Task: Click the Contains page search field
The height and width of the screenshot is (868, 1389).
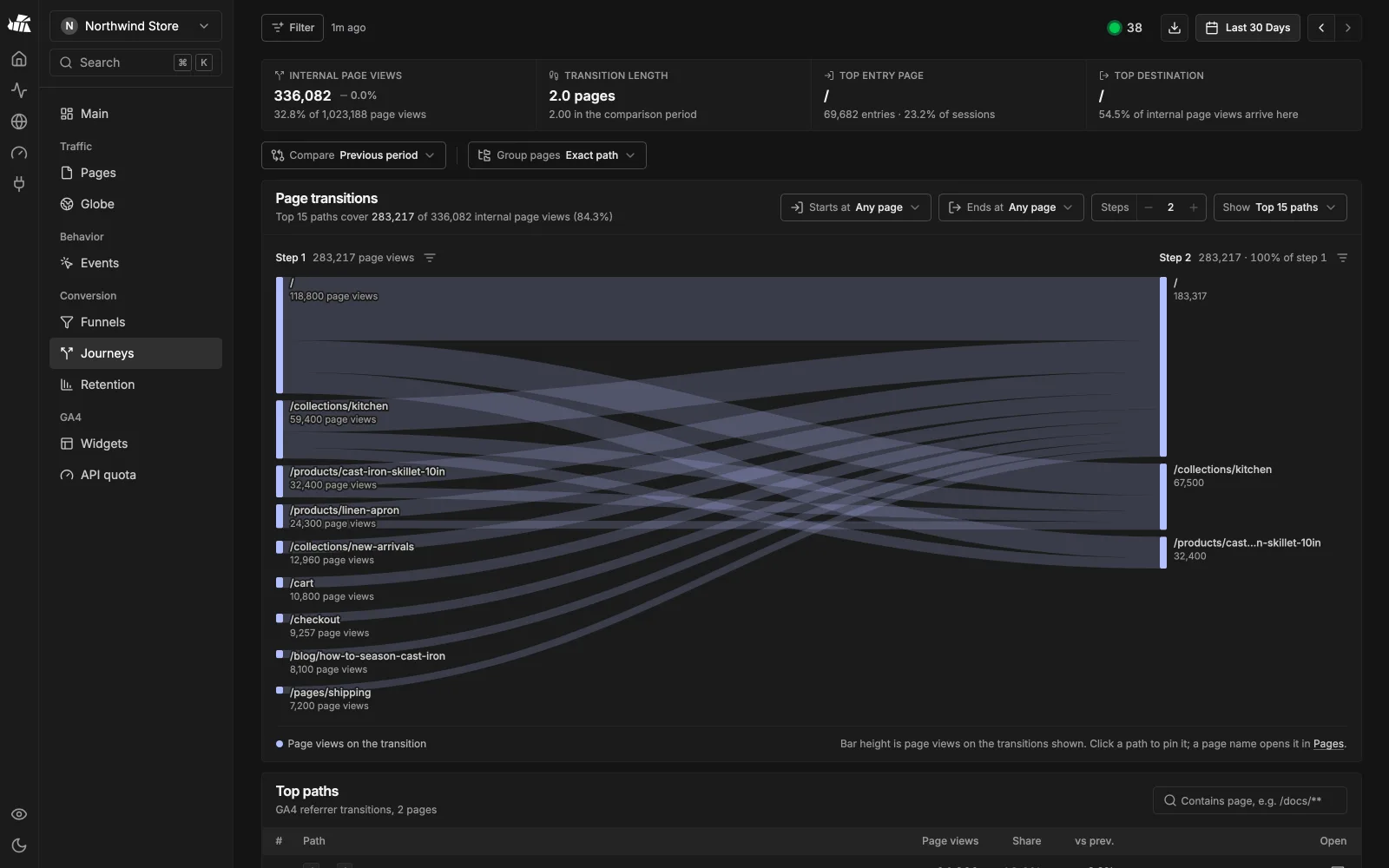Action: point(1250,800)
